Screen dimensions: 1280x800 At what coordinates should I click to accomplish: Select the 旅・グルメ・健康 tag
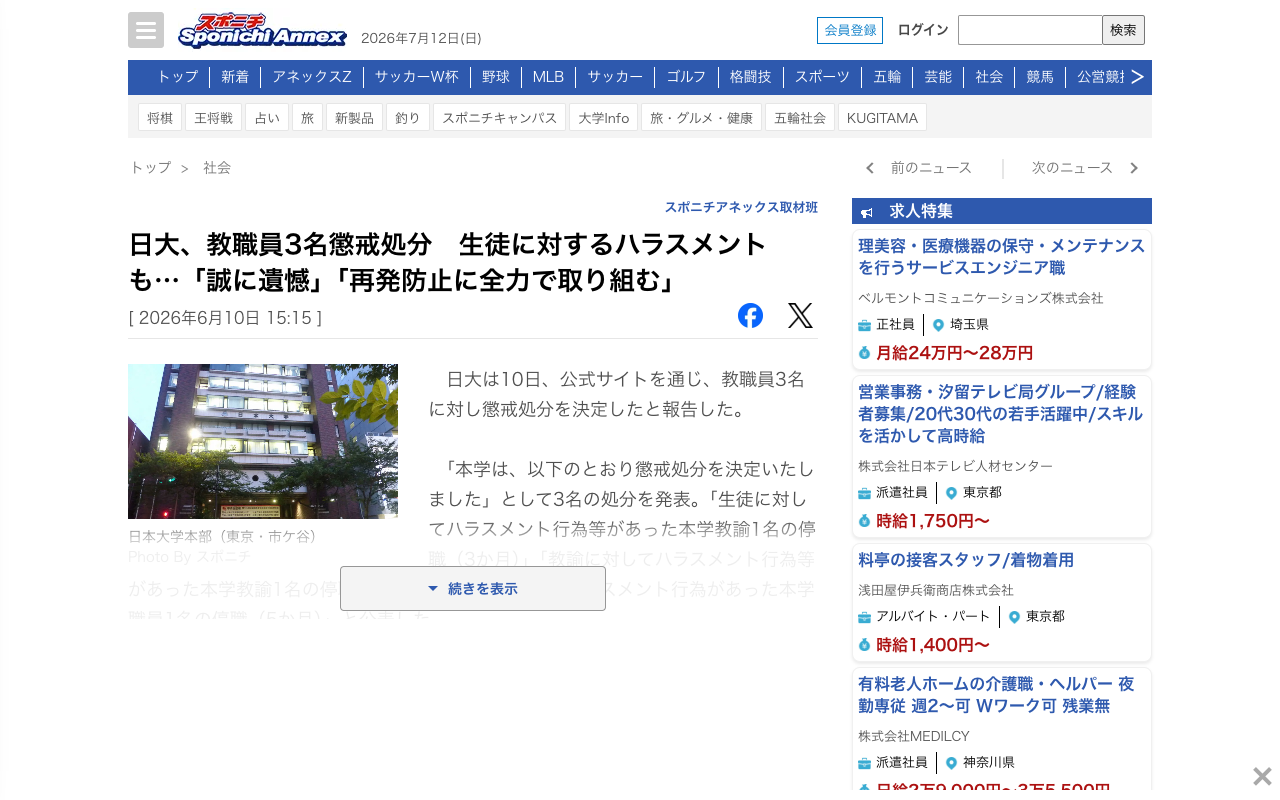click(x=702, y=117)
